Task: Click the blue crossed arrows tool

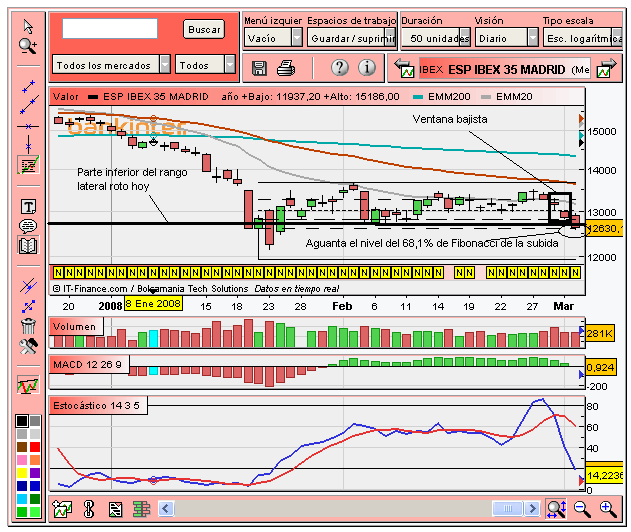Action: pyautogui.click(x=28, y=307)
